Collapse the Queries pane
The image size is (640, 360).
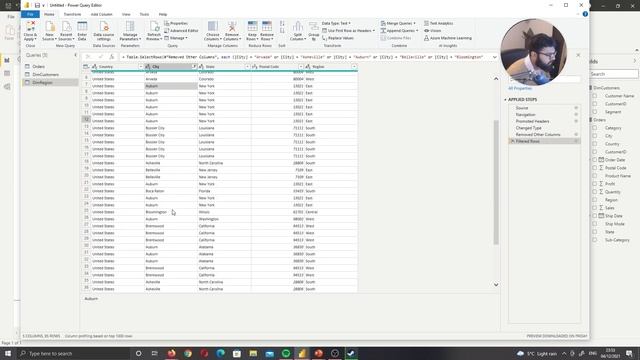tap(76, 55)
